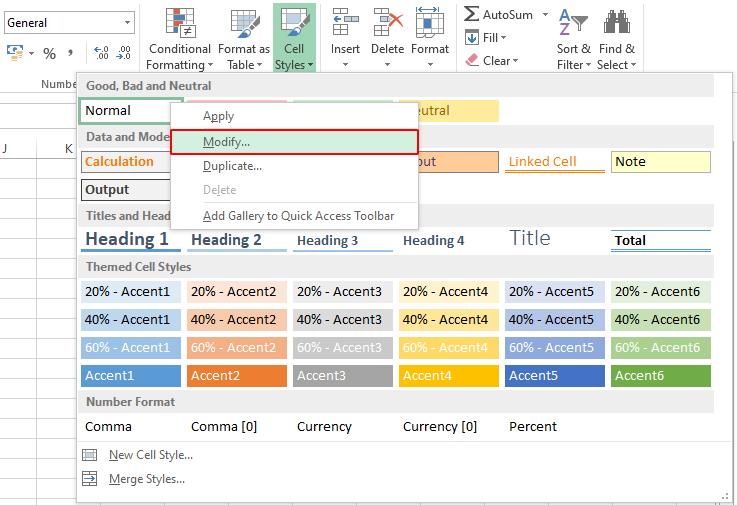Click Increase Decimal icon
The width and height of the screenshot is (737, 505).
102,53
